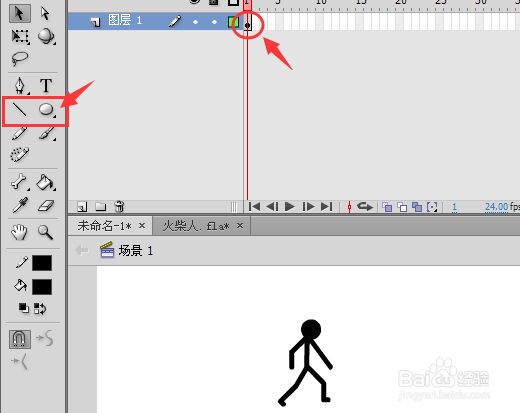Select the Eraser tool

pos(46,206)
